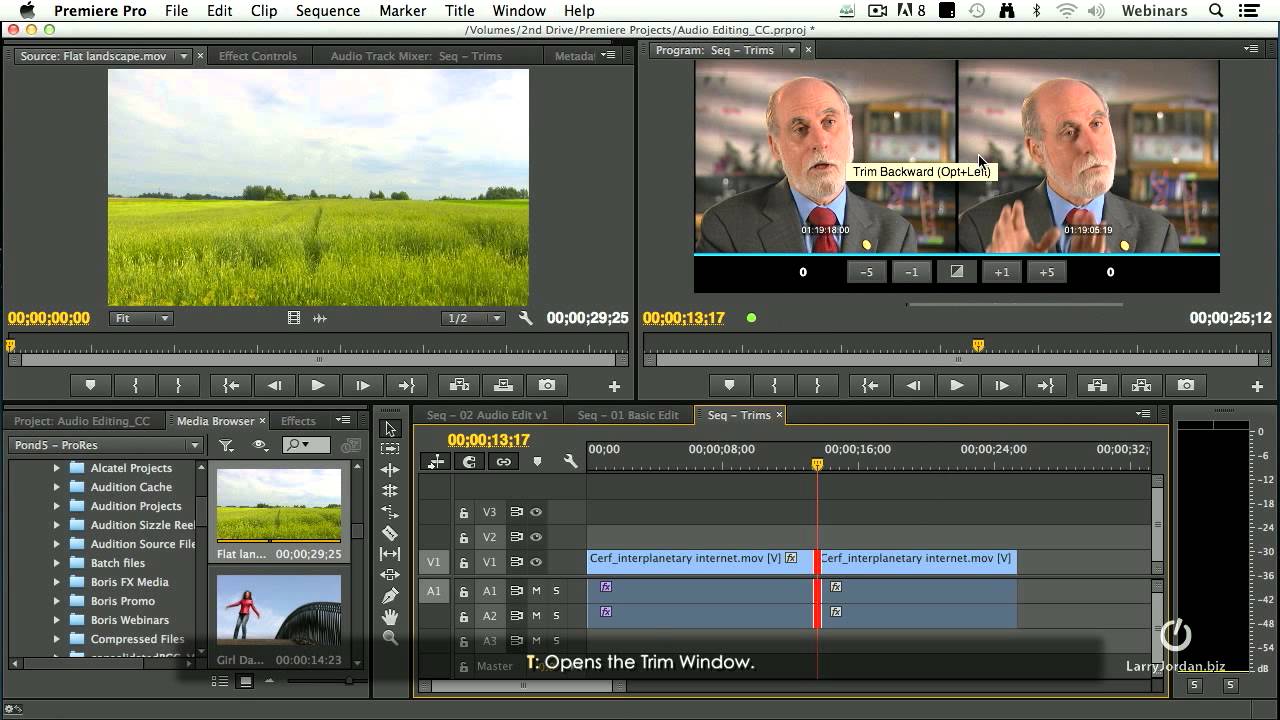This screenshot has height=720, width=1280.
Task: Toggle V1 track visibility eye
Action: 536,562
